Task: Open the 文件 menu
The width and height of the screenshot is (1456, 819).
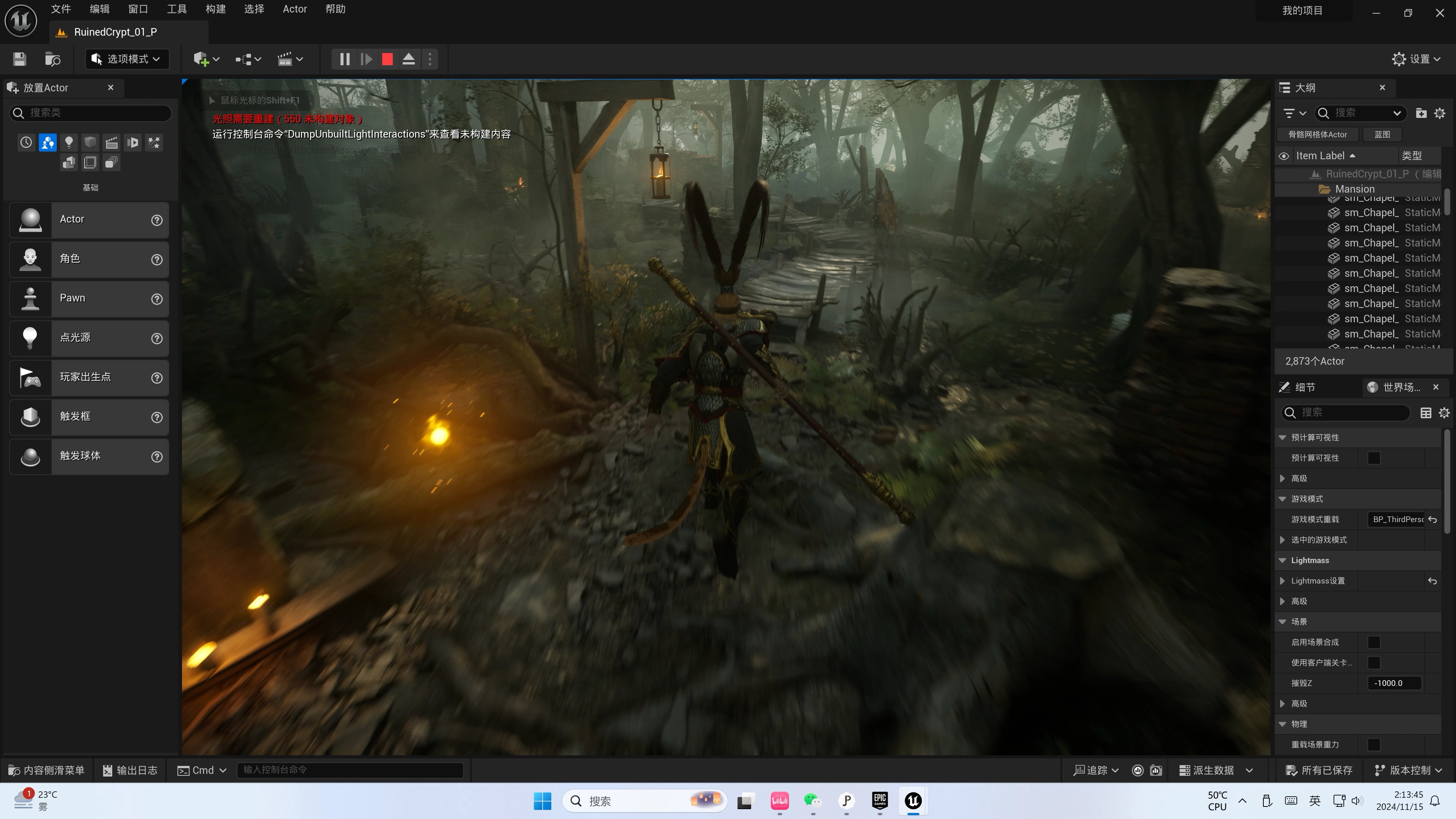Action: (x=61, y=9)
